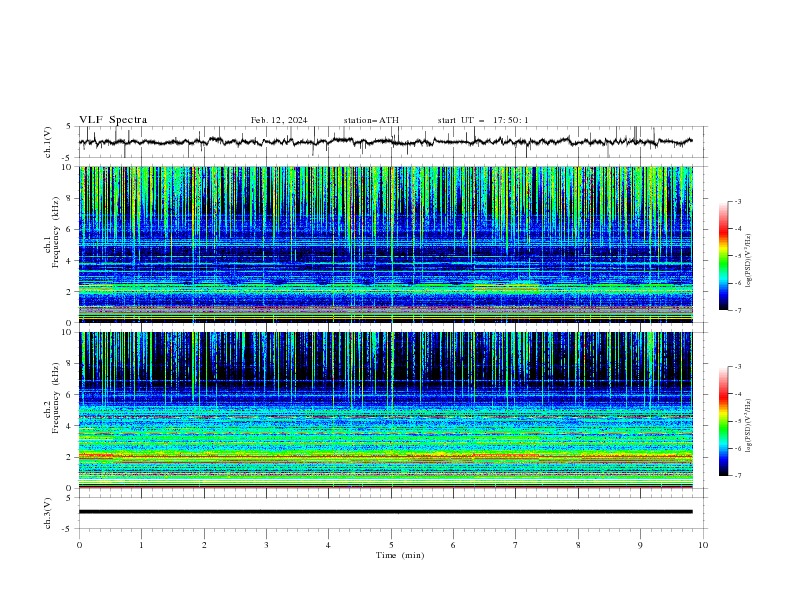Screen dimensions: 792x612
Task: Click inside the ch.1 voltage waveform panel
Action: click(392, 142)
